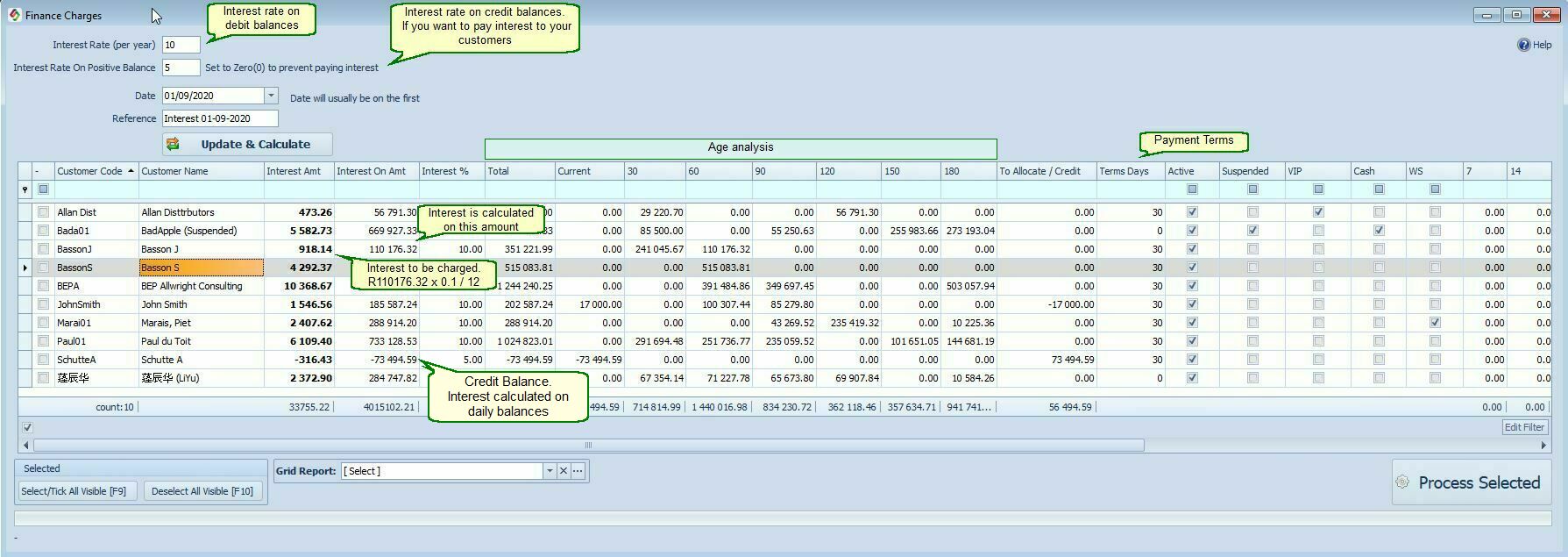Open Grid Report ellipsis options

[578, 471]
